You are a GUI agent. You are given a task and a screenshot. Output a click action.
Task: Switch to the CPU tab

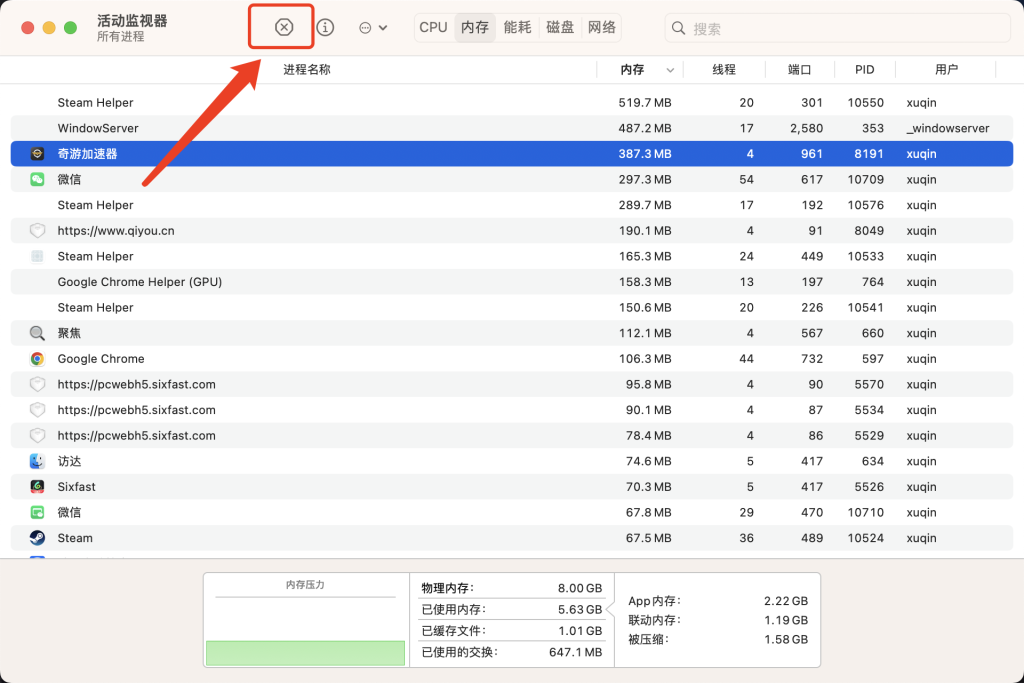tap(434, 27)
